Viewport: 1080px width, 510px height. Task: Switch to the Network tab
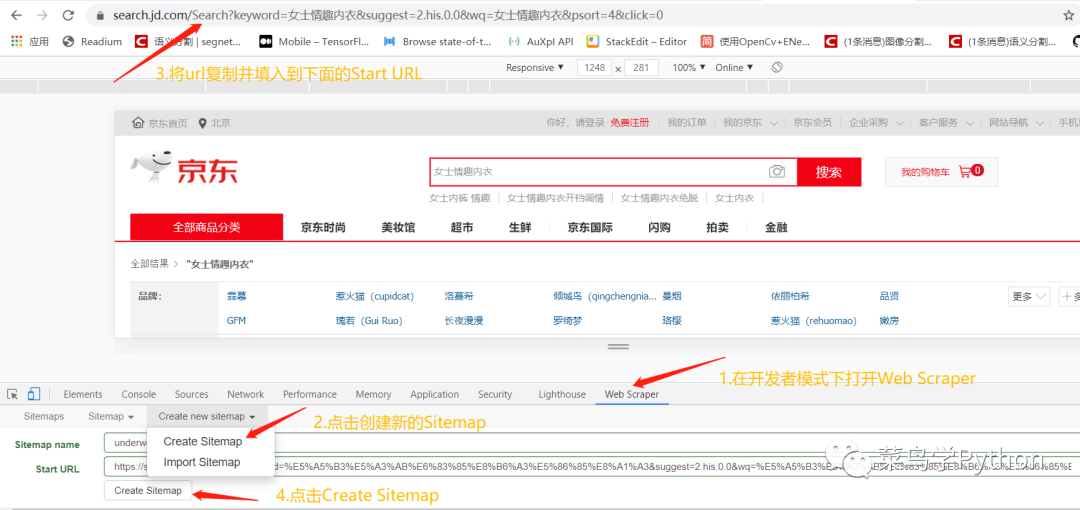245,394
